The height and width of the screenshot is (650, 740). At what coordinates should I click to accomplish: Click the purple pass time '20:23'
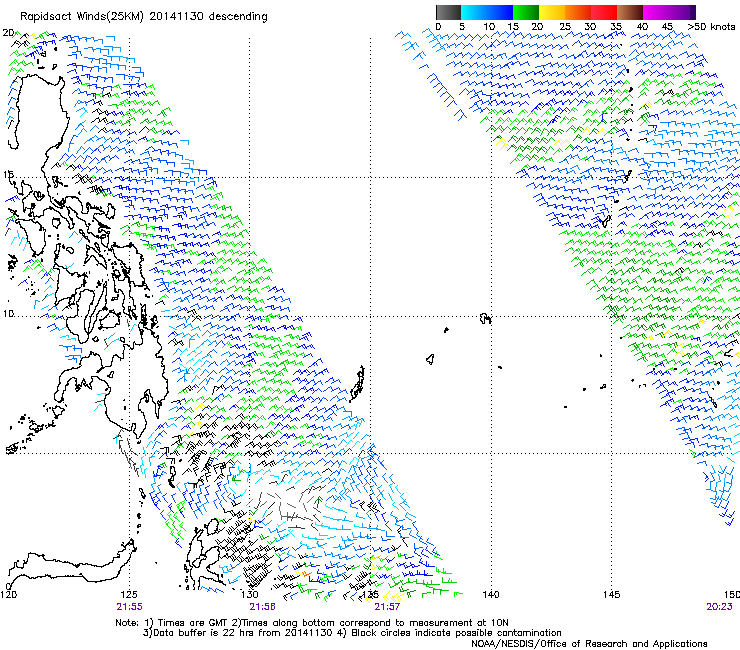(x=720, y=607)
